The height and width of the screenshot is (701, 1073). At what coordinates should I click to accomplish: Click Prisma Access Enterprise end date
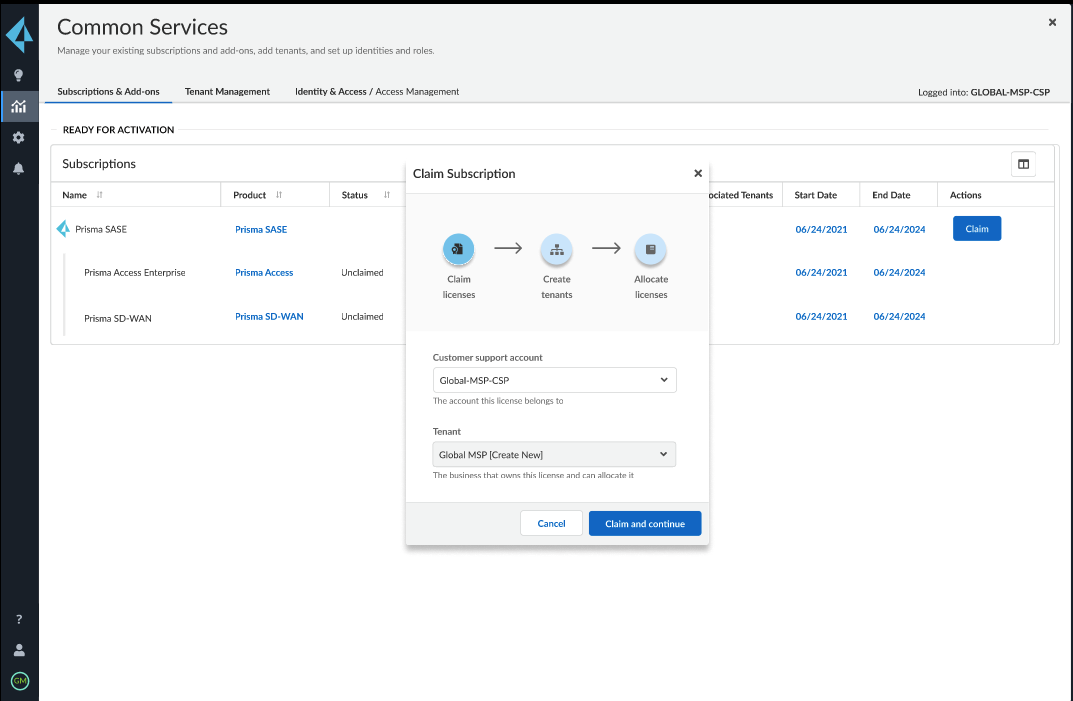click(x=899, y=272)
